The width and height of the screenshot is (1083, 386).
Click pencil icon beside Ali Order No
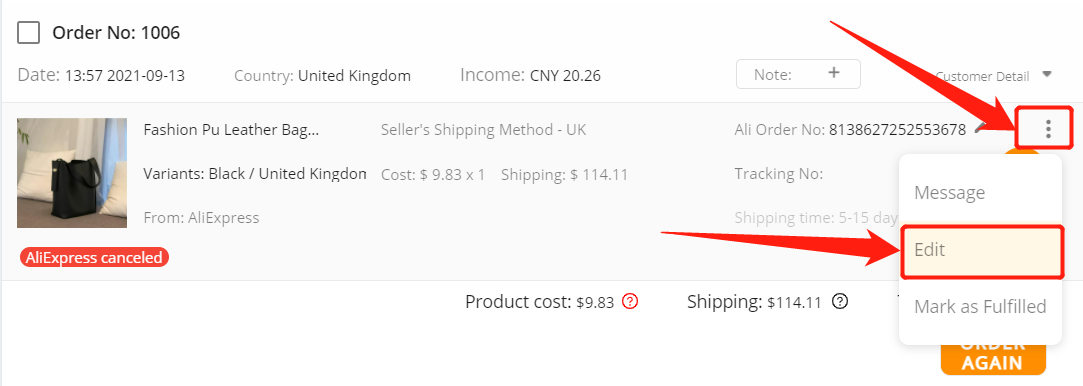click(x=978, y=128)
